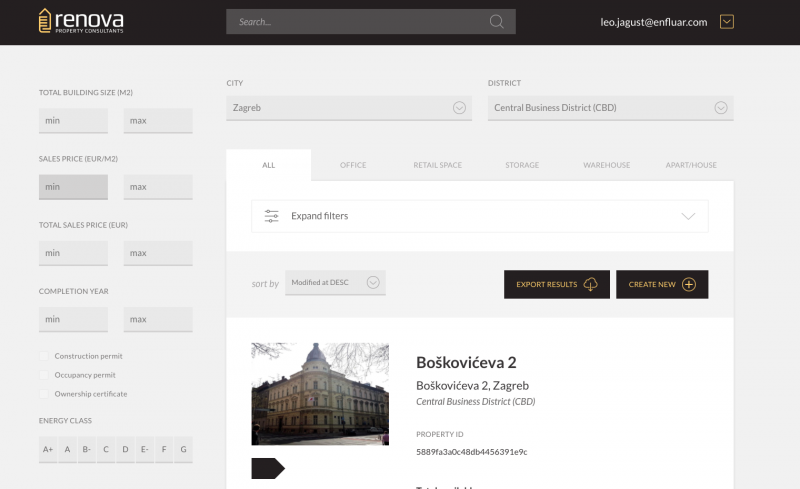This screenshot has height=489, width=800.
Task: Click the address Boškovićeva 2, Zagreb
Action: [x=472, y=385]
